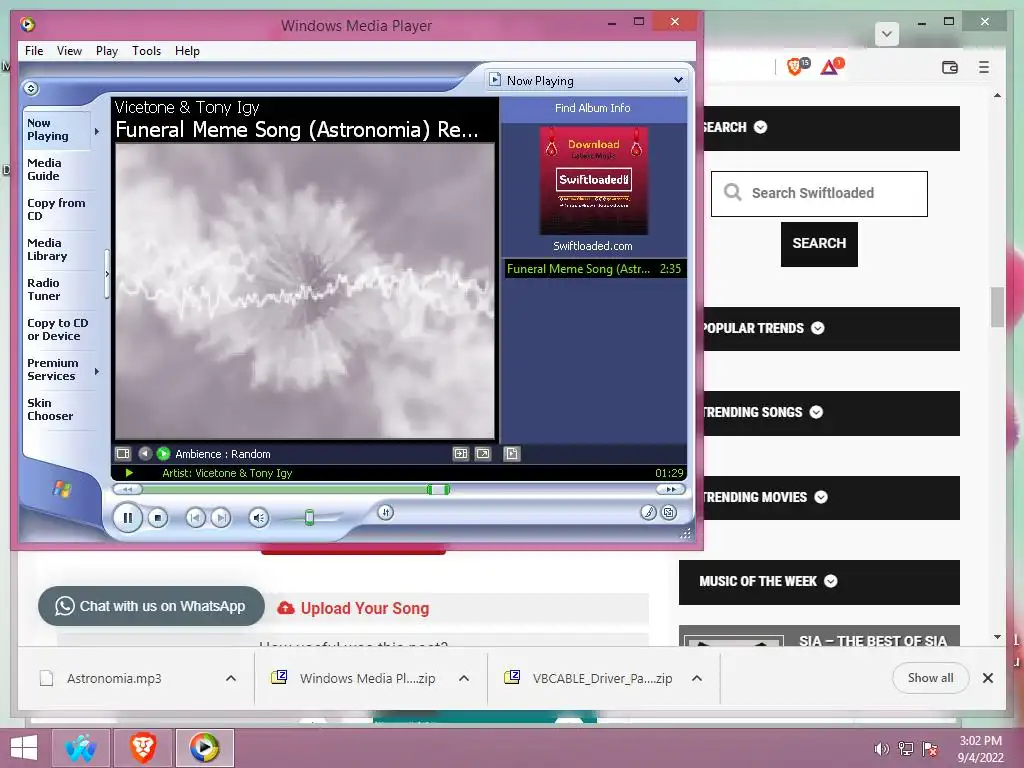Screen dimensions: 1024x768
Task: Close the downloads bar
Action: [x=988, y=678]
